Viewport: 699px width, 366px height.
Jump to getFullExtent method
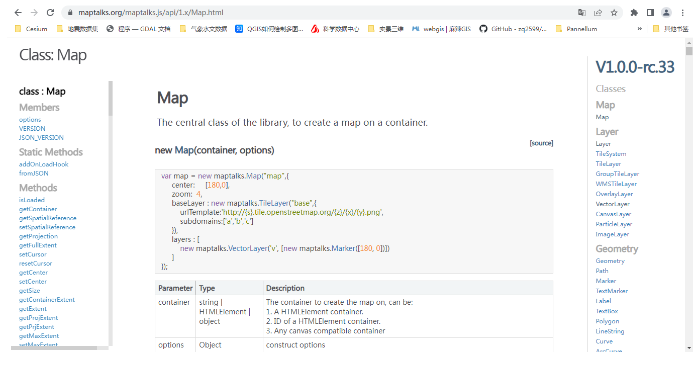coord(38,245)
